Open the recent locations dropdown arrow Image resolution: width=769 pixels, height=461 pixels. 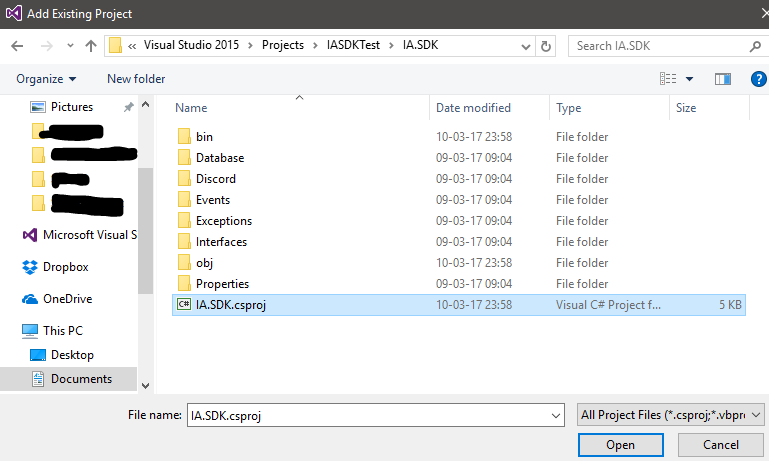70,46
